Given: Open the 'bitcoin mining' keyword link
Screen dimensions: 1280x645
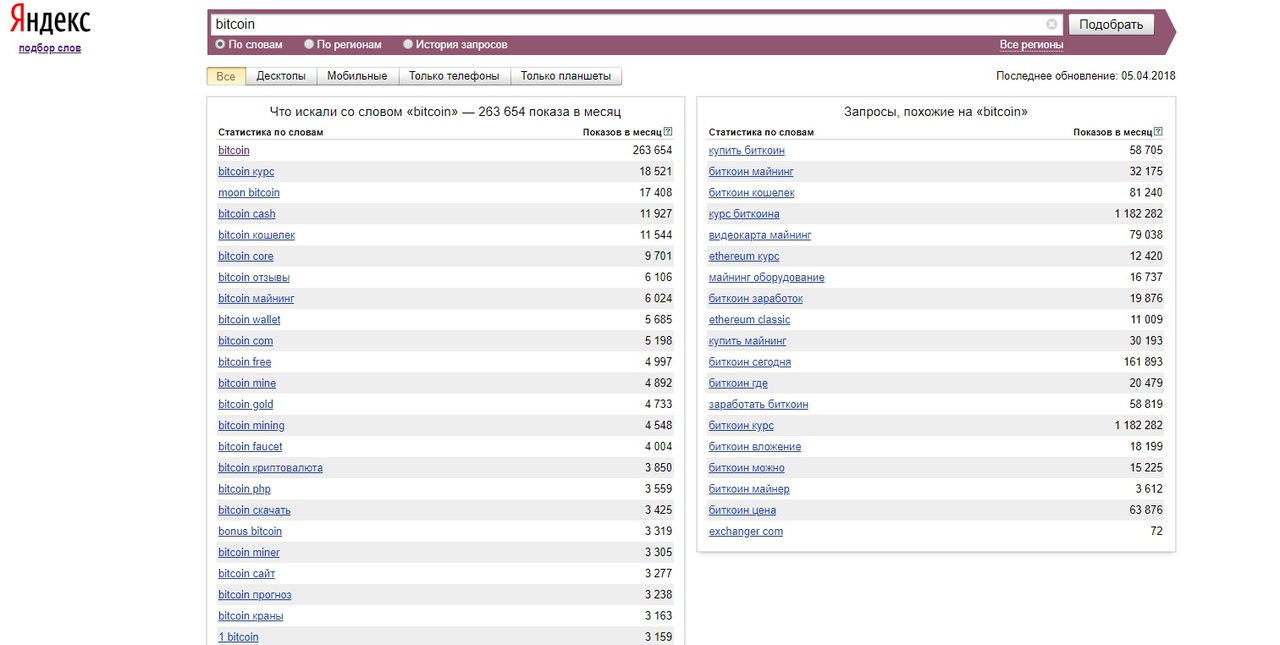Looking at the screenshot, I should tap(251, 426).
